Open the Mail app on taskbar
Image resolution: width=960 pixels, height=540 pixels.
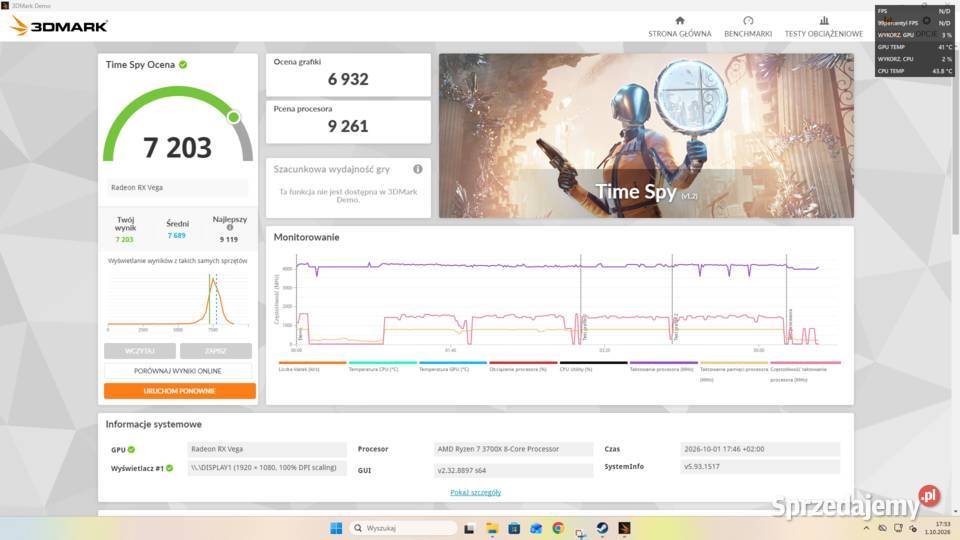[536, 528]
